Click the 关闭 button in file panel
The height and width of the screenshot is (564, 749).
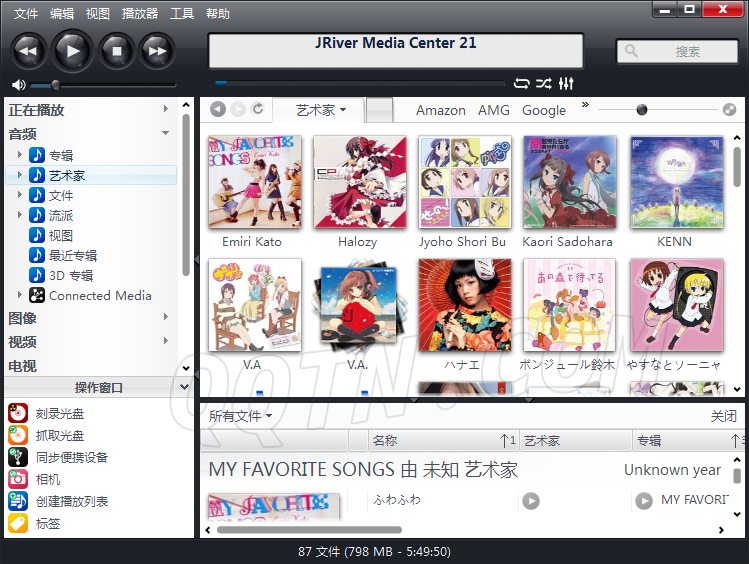point(723,416)
